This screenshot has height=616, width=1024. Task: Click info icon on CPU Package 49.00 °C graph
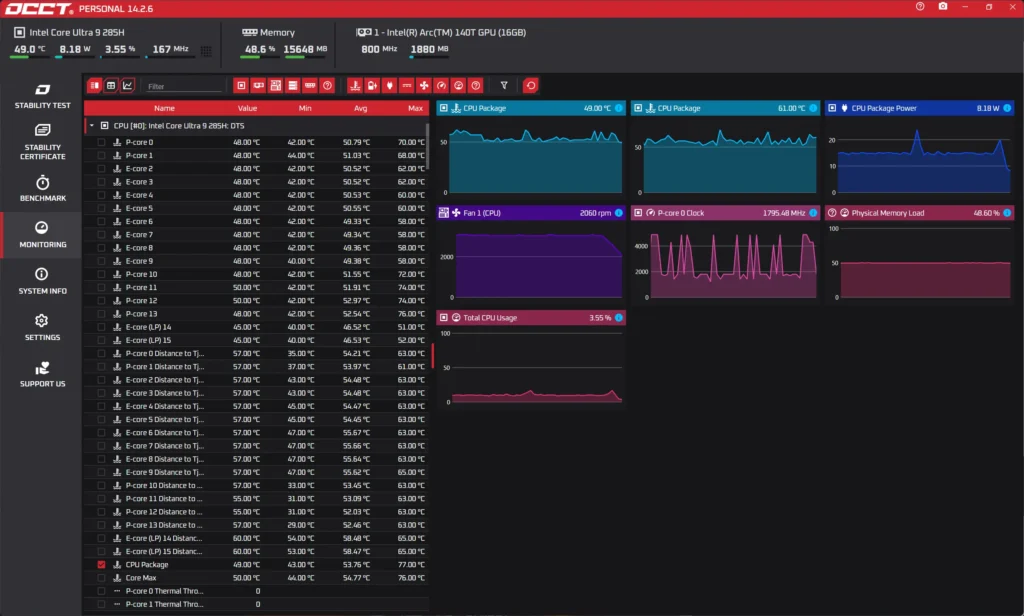[618, 108]
